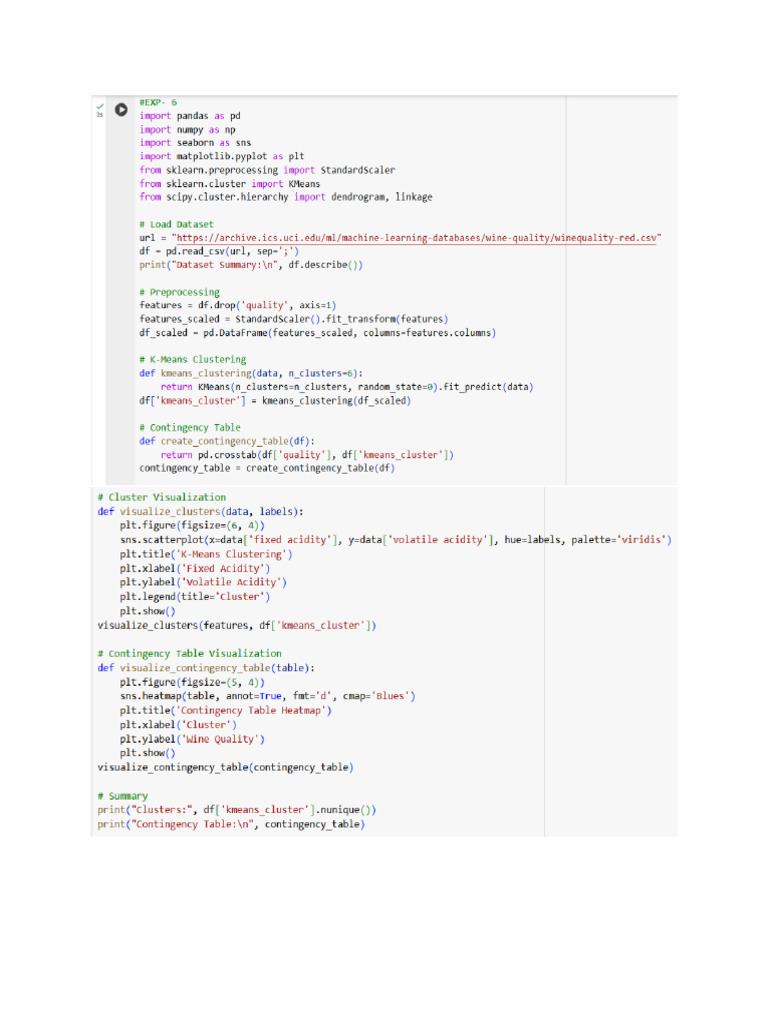
Task: Click the green execution checkmark indicator
Action: [x=99, y=105]
